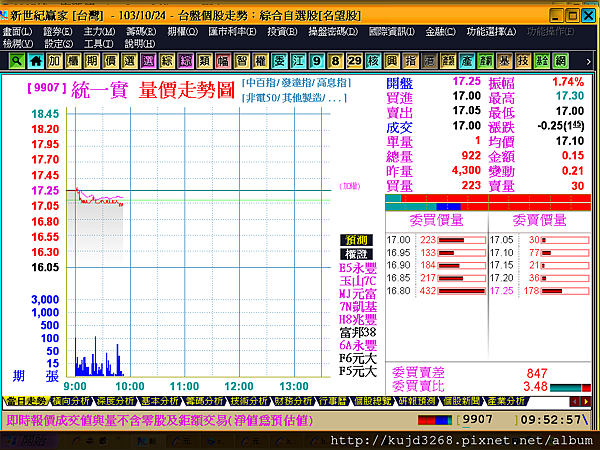Click the 16.80 bid price row
This screenshot has width=600, height=450.
(436, 291)
